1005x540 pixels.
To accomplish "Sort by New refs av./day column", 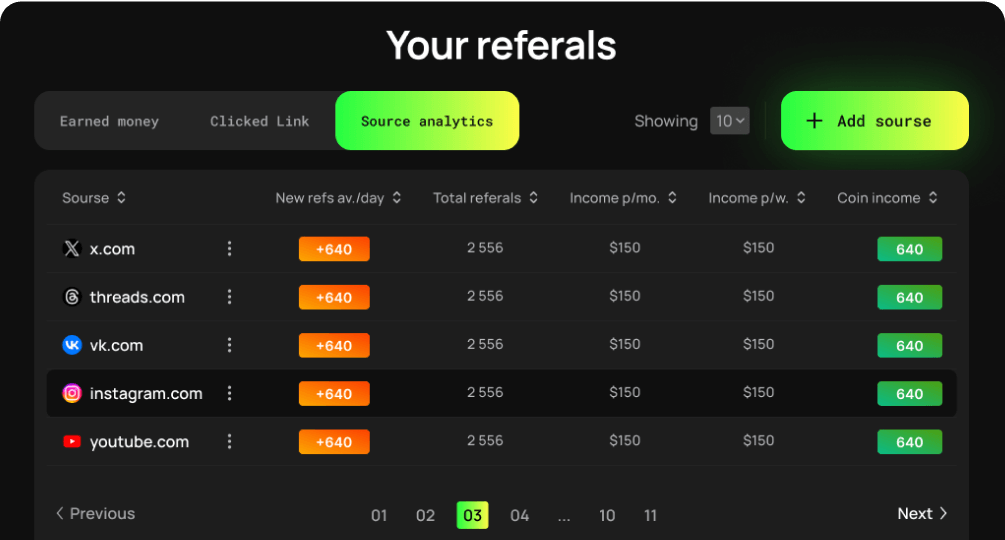I will point(338,198).
